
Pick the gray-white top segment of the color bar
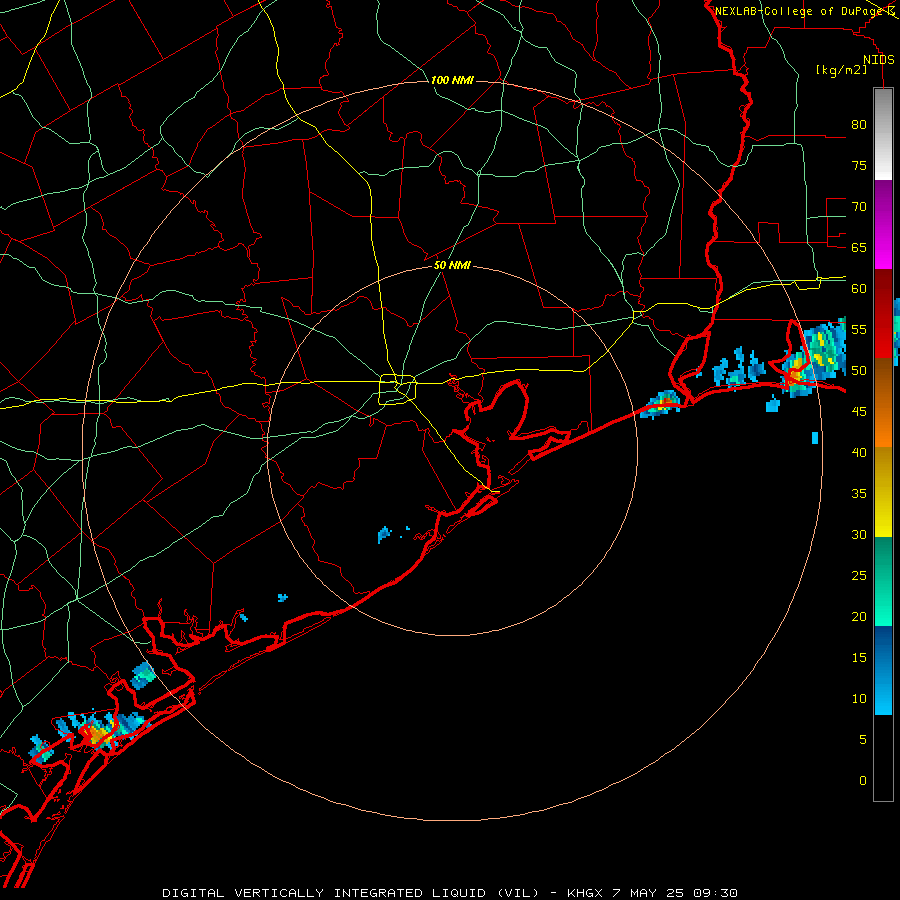pos(883,134)
